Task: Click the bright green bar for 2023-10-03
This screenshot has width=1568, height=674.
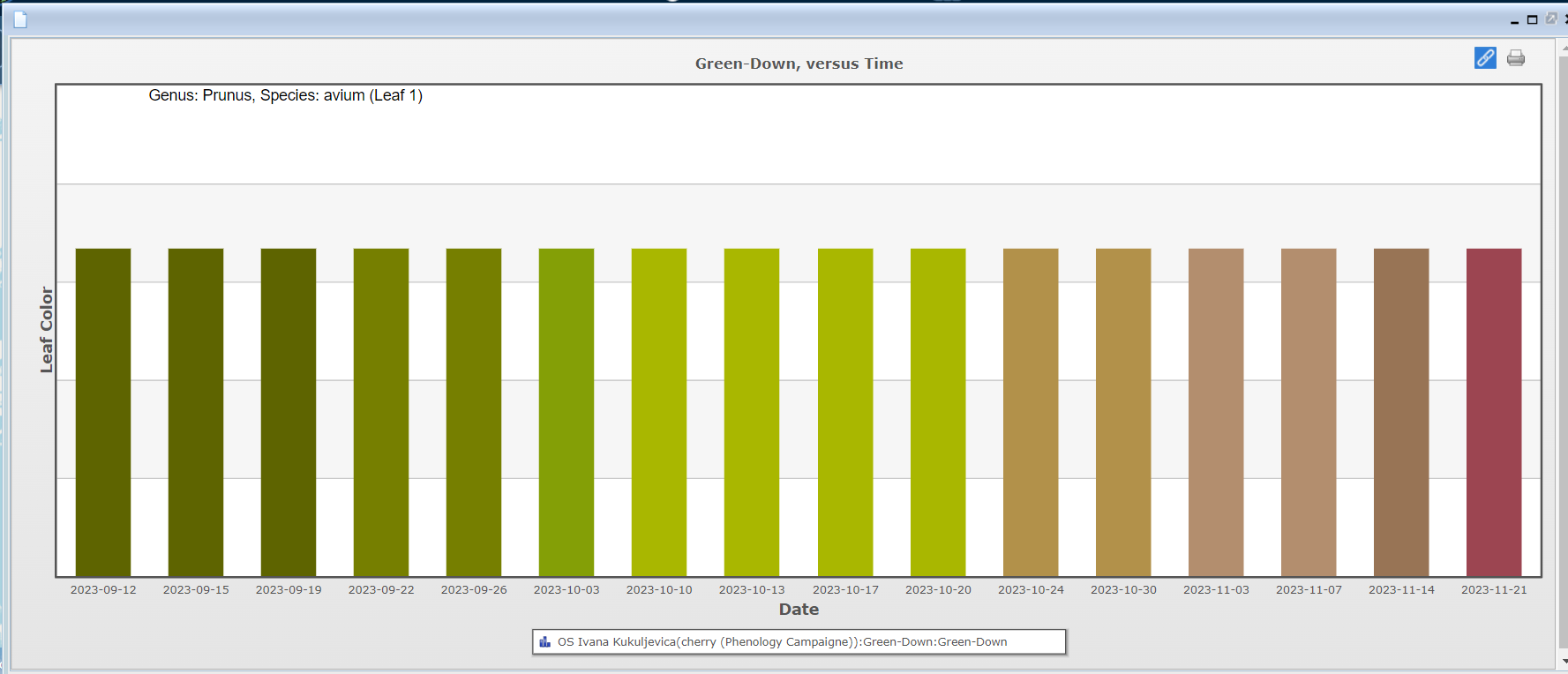Action: pos(566,412)
